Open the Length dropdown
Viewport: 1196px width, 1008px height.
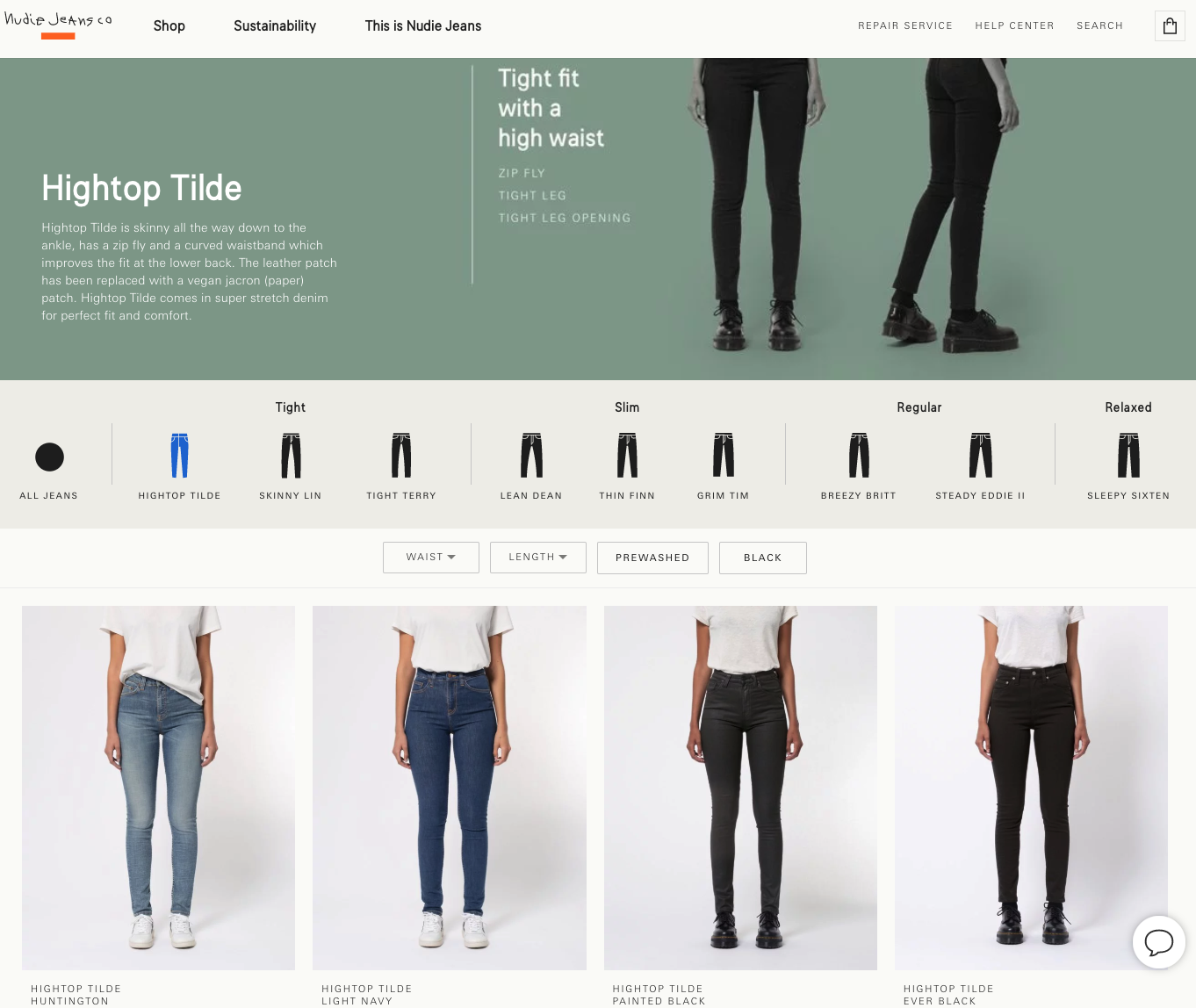pos(537,557)
